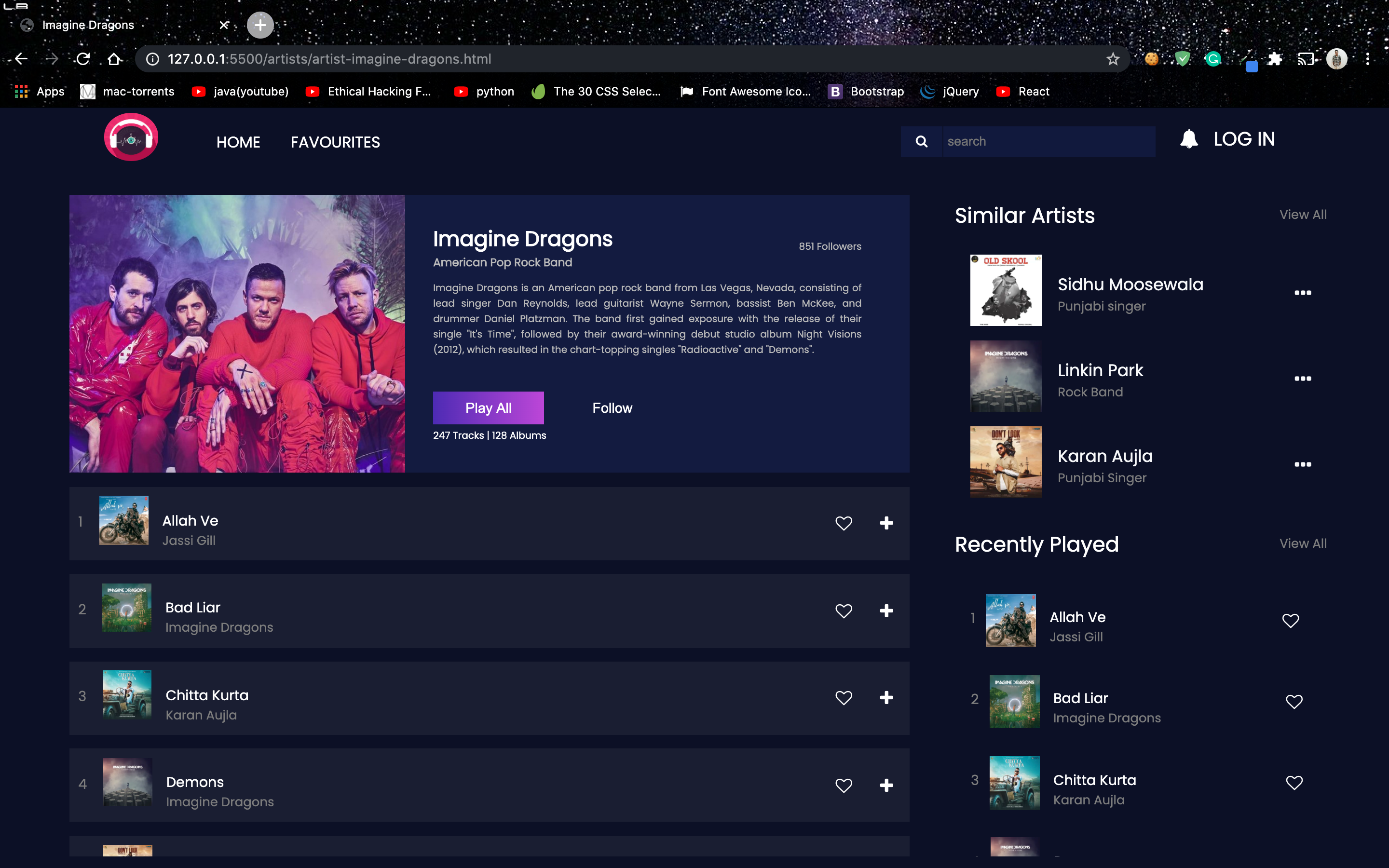Open notifications via the bell icon

pos(1188,138)
